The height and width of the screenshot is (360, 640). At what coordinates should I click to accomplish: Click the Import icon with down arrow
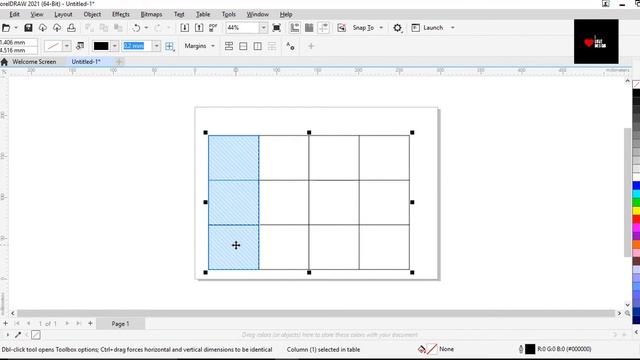184,28
